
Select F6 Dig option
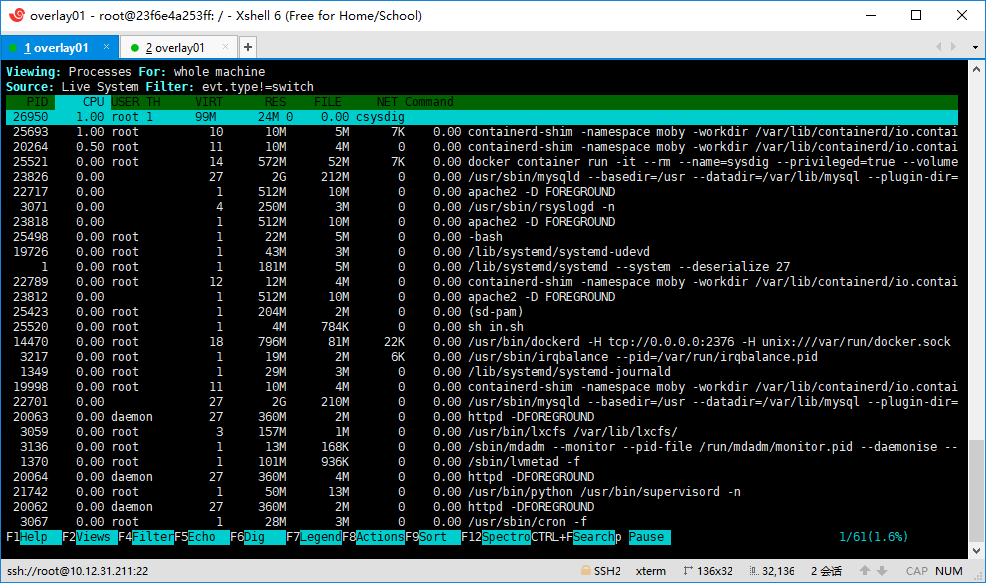pyautogui.click(x=258, y=537)
